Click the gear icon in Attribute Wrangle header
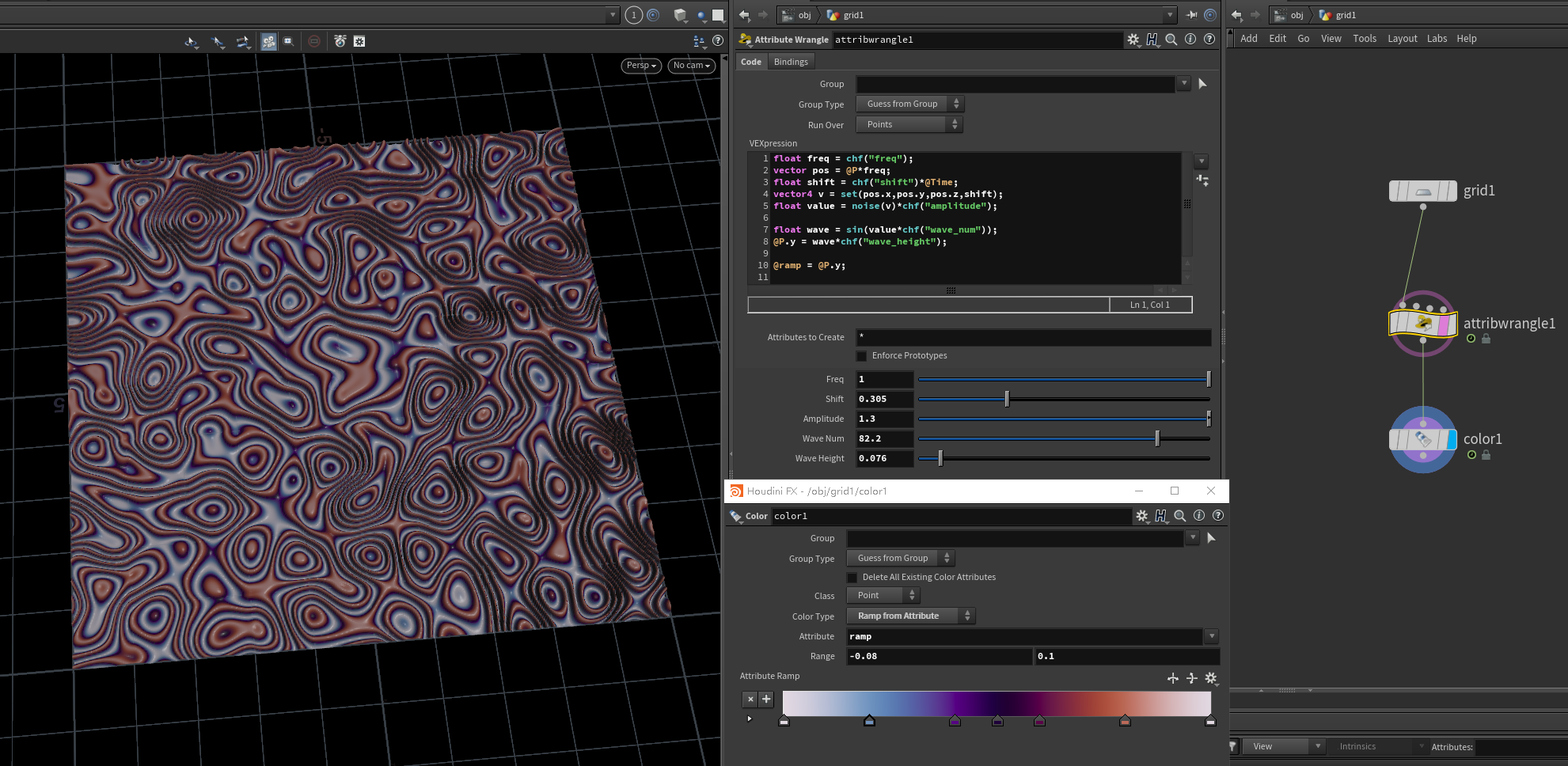The image size is (1568, 766). tap(1133, 40)
